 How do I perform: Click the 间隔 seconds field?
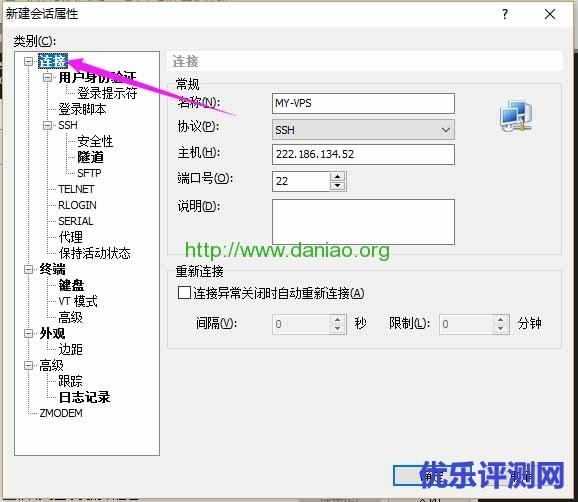coord(301,324)
